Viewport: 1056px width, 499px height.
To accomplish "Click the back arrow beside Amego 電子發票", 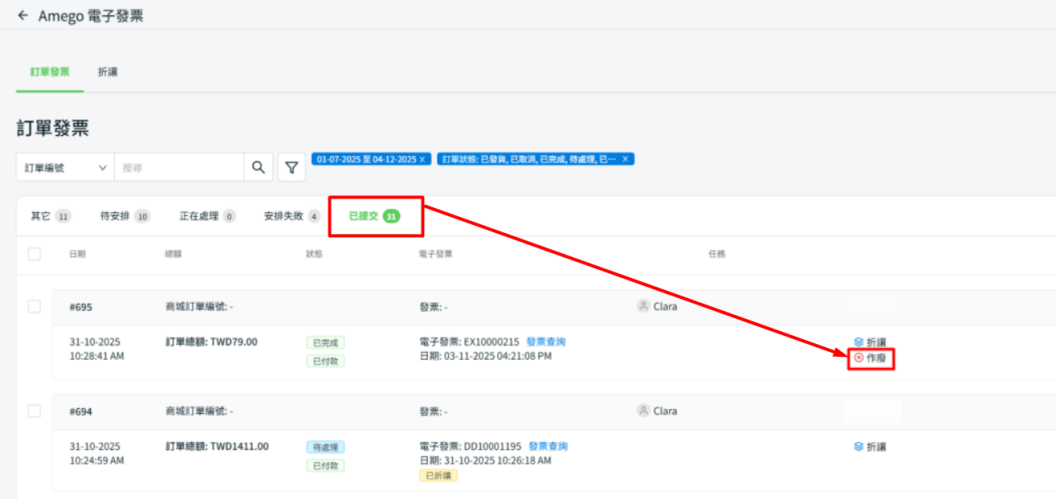I will tap(23, 16).
